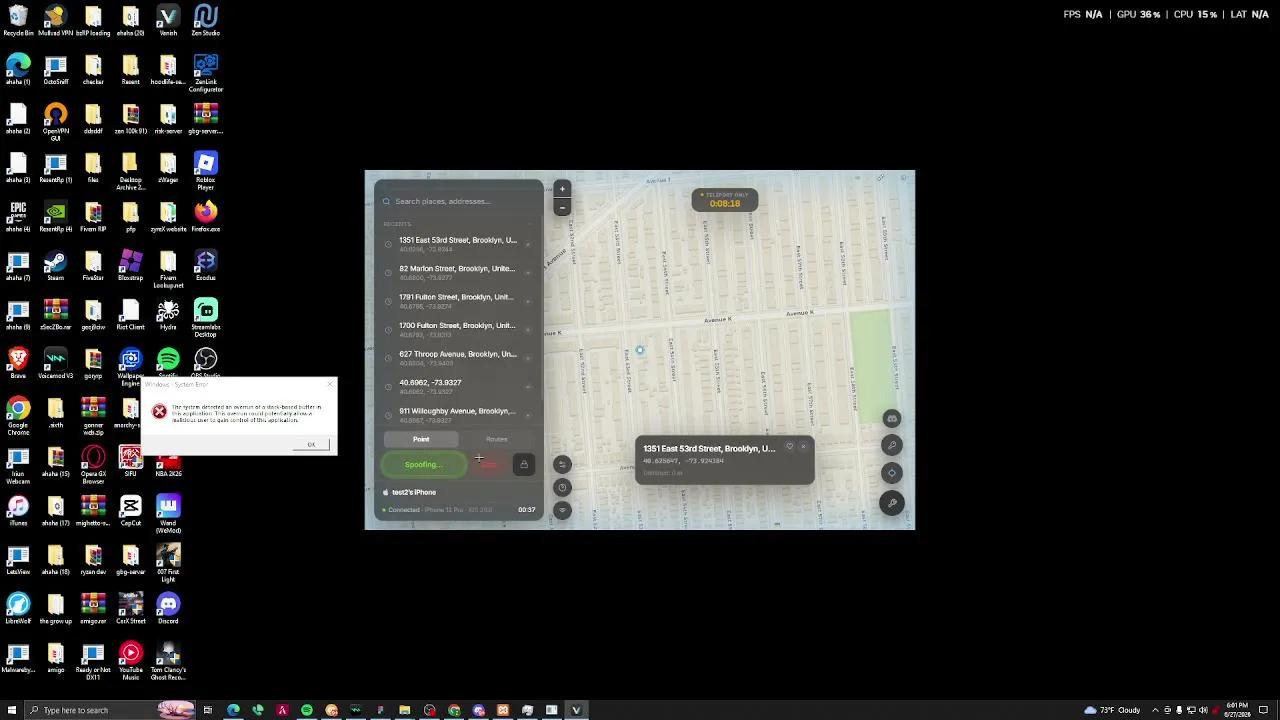Select the Hydra desktop icon
The image size is (1280, 720).
coord(168,315)
